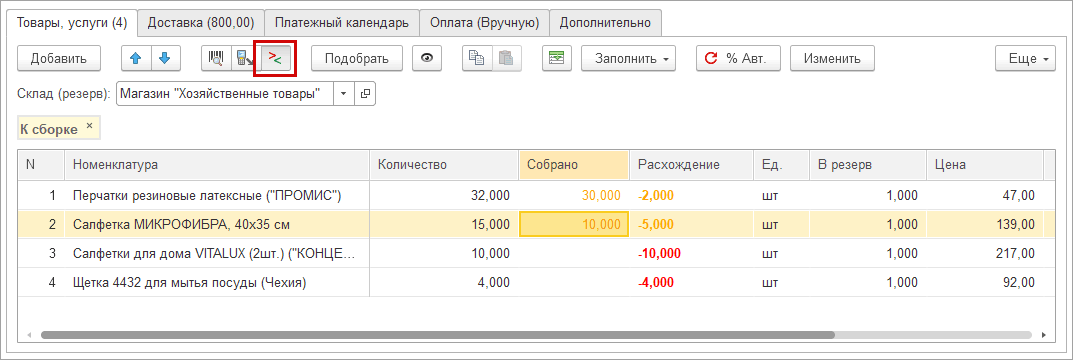Screen dimensions: 1073x360
Task: Click the Подобрать button
Action: coord(356,58)
